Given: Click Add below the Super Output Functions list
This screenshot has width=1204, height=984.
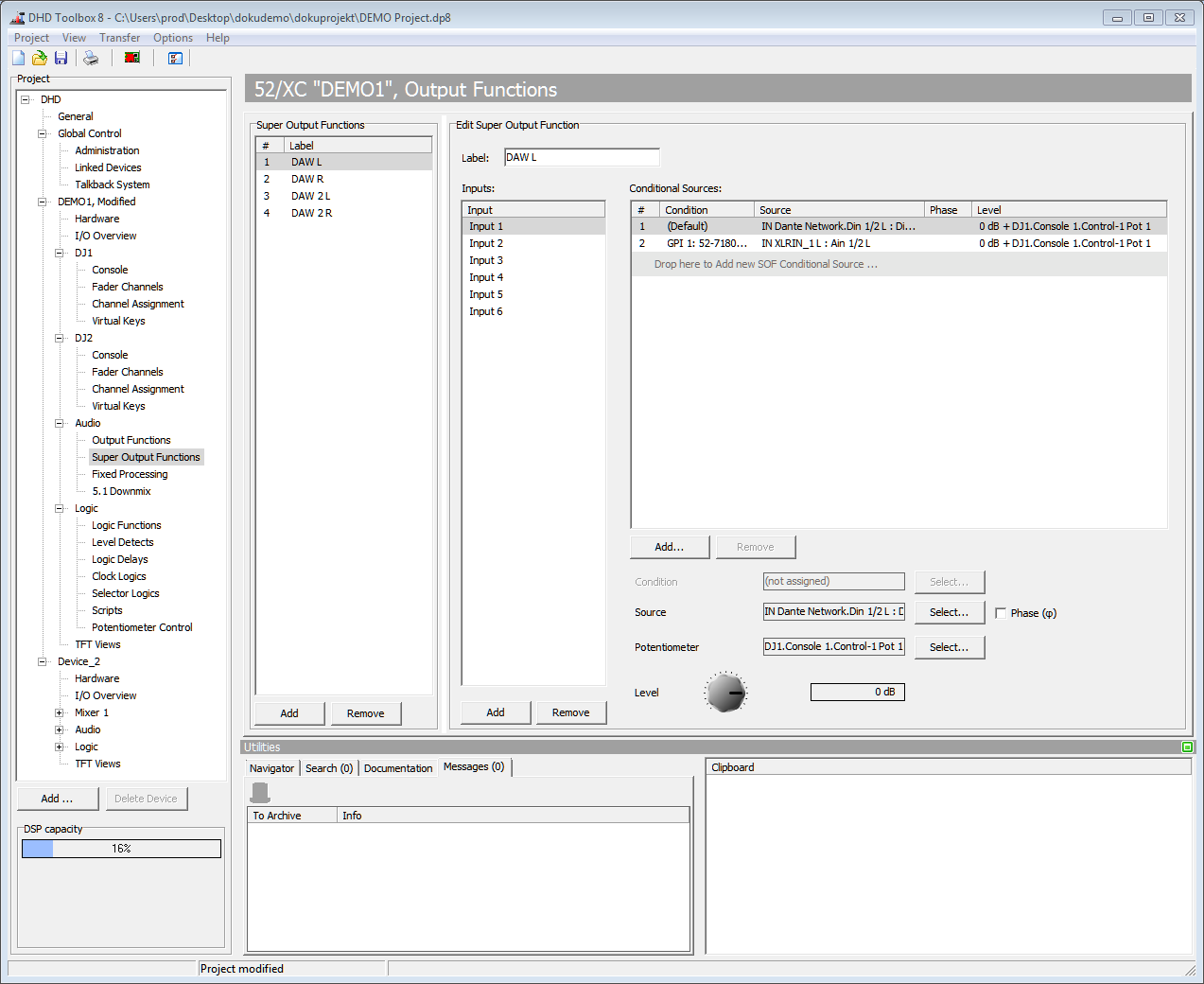Looking at the screenshot, I should pos(289,713).
